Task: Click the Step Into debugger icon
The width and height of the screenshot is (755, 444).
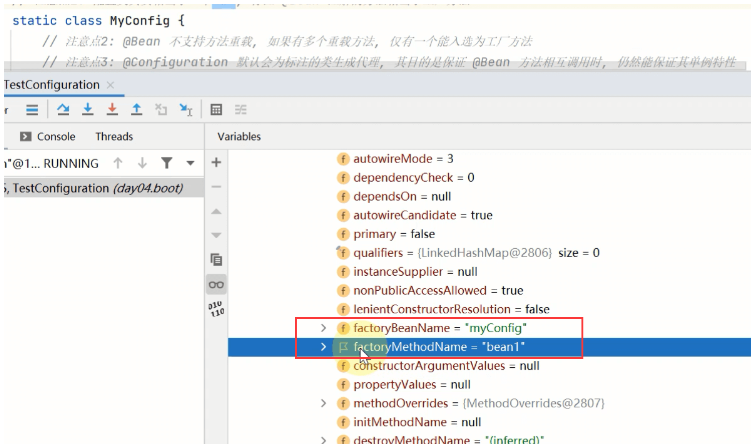Action: (88, 109)
